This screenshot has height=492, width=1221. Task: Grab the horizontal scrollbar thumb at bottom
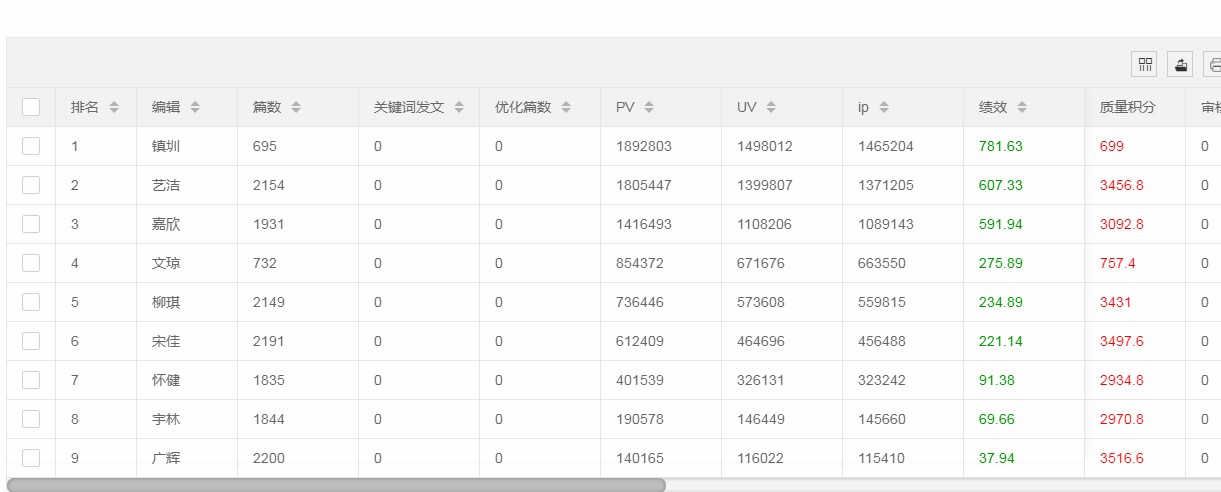pyautogui.click(x=336, y=485)
